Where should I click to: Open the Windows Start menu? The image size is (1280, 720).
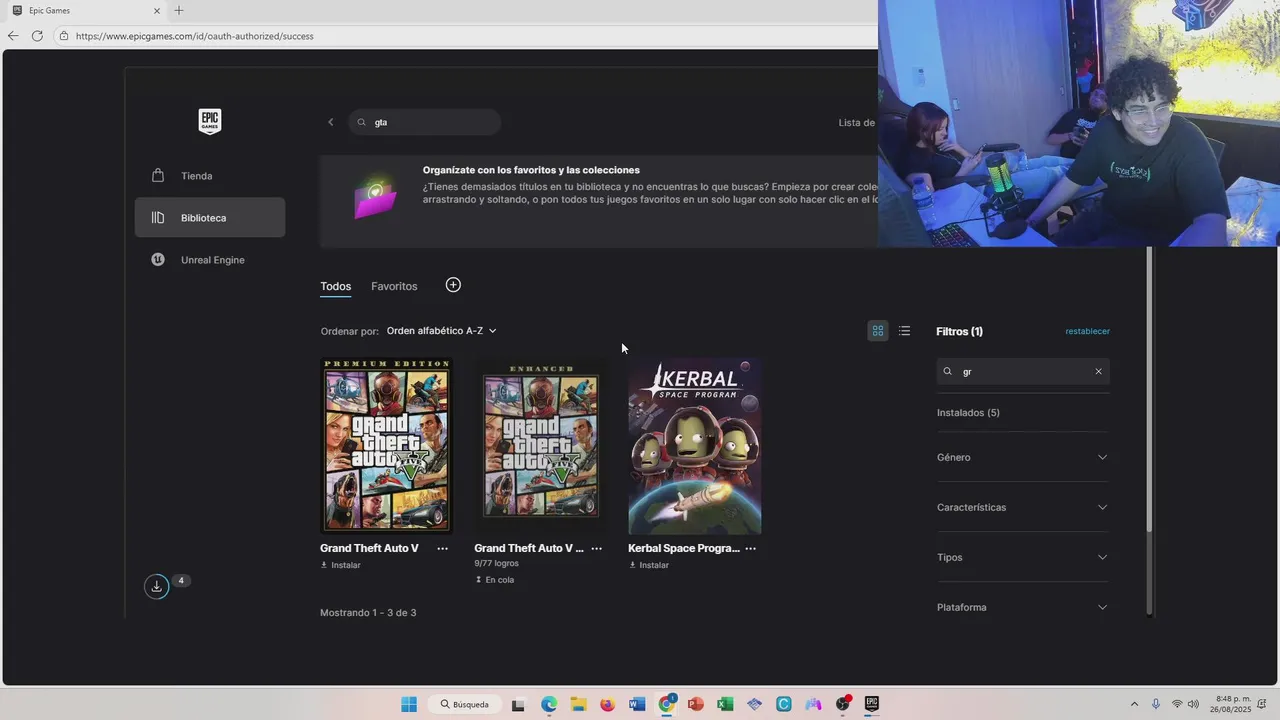pyautogui.click(x=409, y=704)
